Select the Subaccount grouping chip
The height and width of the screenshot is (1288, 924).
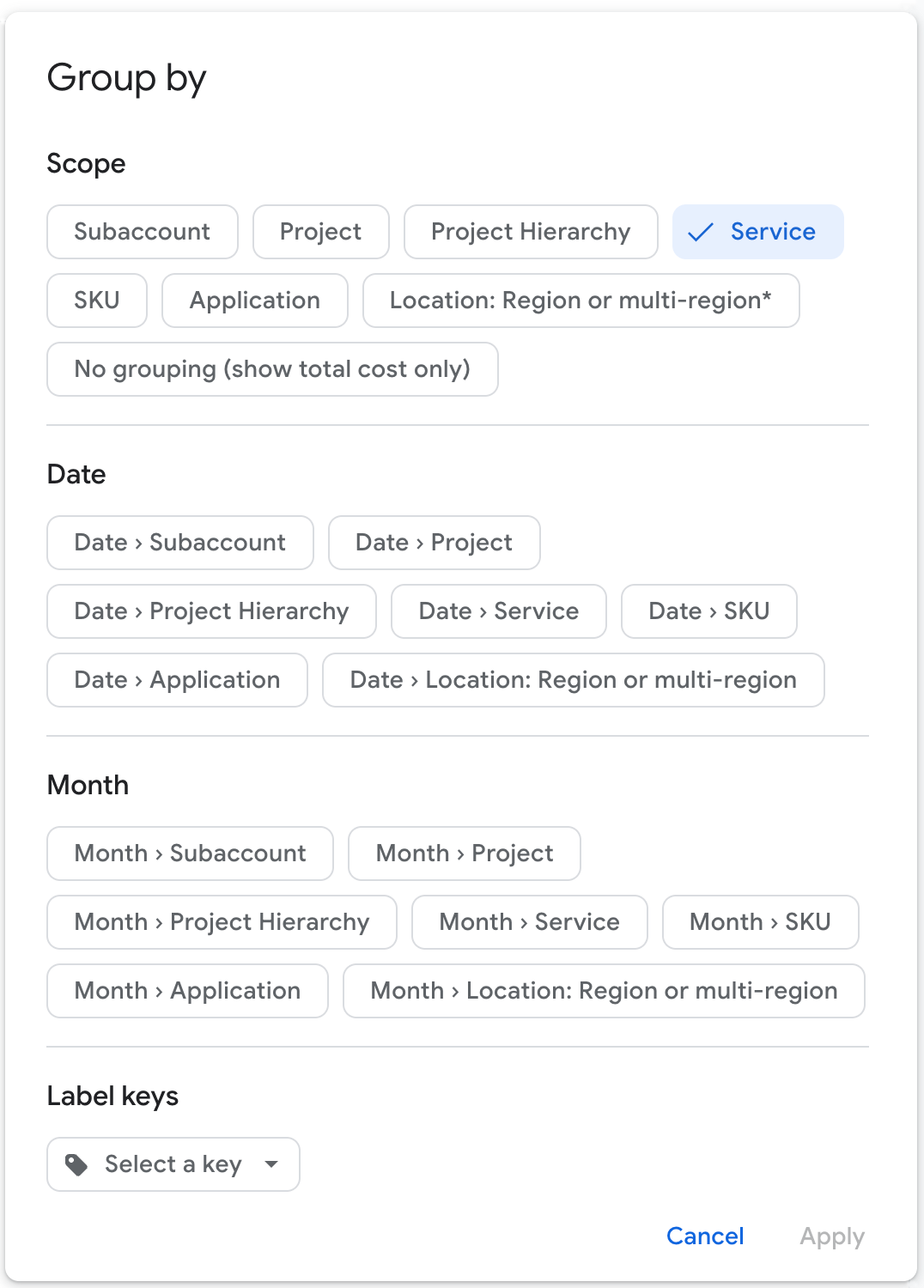(142, 232)
